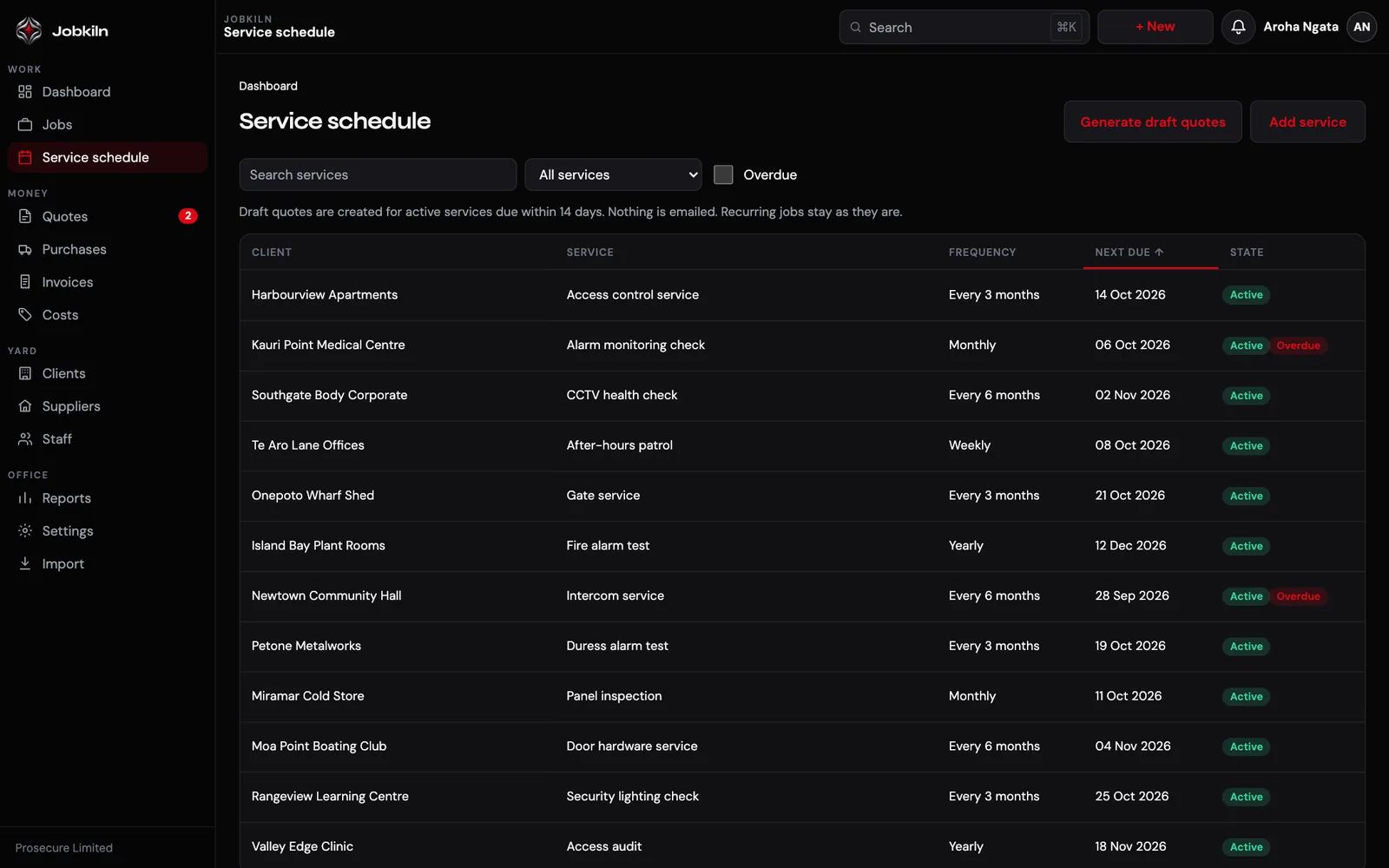
Task: Sort by Client column header
Action: pos(272,253)
